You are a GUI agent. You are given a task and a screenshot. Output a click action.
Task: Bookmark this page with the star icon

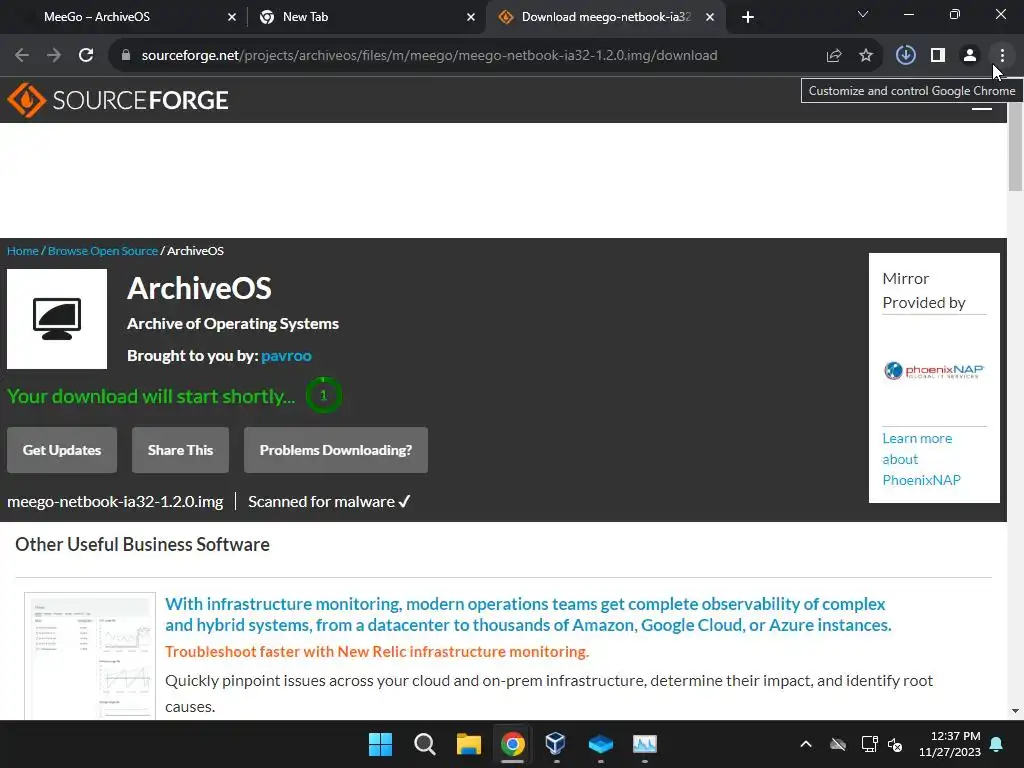coord(866,56)
